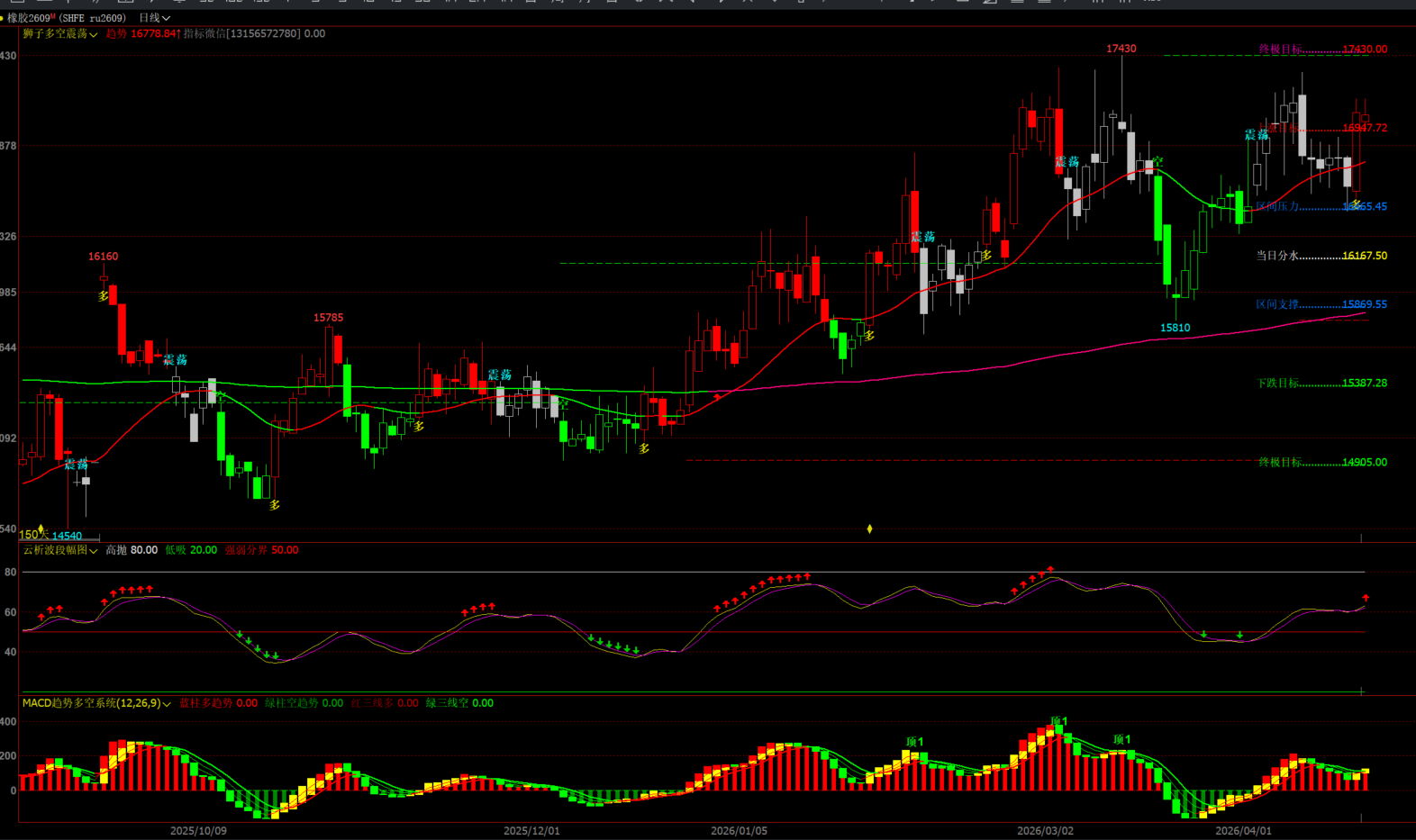
Task: Select the 15810 low price label
Action: point(1175,328)
